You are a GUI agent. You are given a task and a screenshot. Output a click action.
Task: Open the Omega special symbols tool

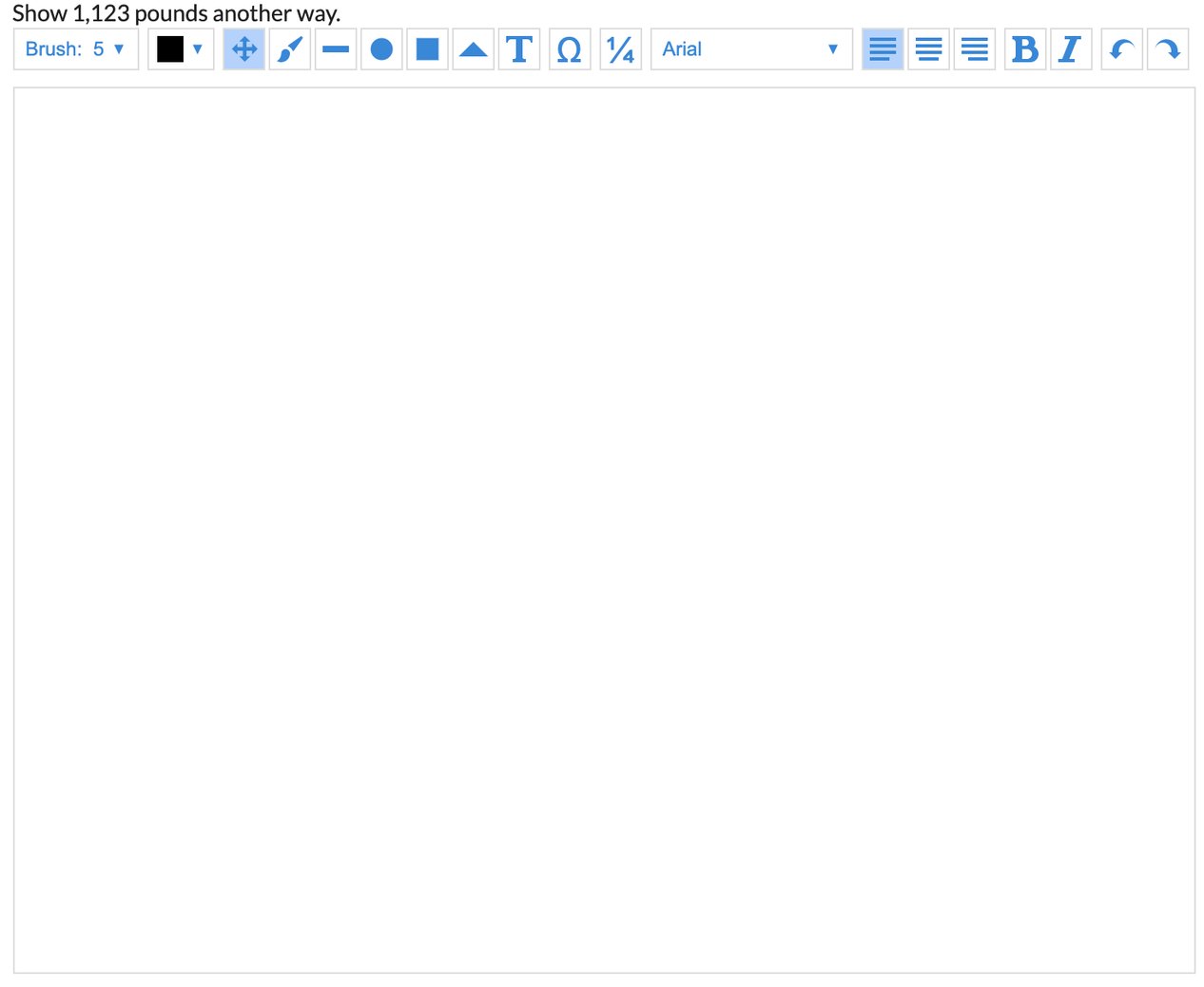click(x=569, y=49)
